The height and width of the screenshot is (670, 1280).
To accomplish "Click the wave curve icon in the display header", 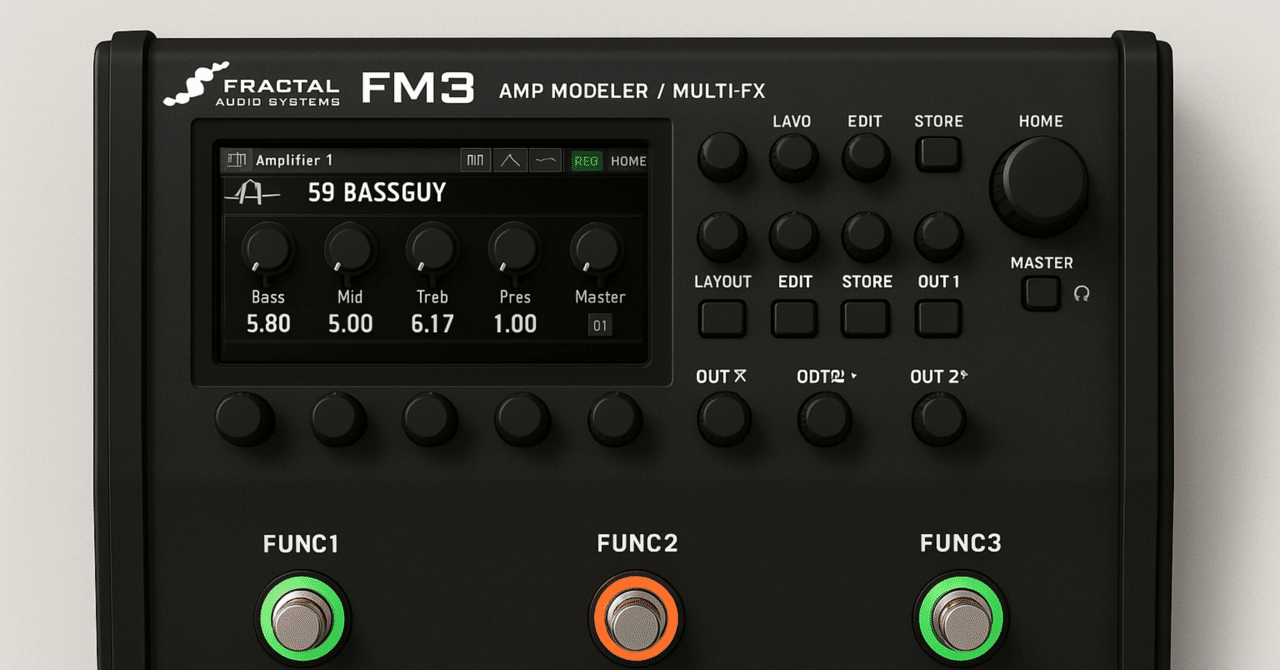I will pos(545,160).
